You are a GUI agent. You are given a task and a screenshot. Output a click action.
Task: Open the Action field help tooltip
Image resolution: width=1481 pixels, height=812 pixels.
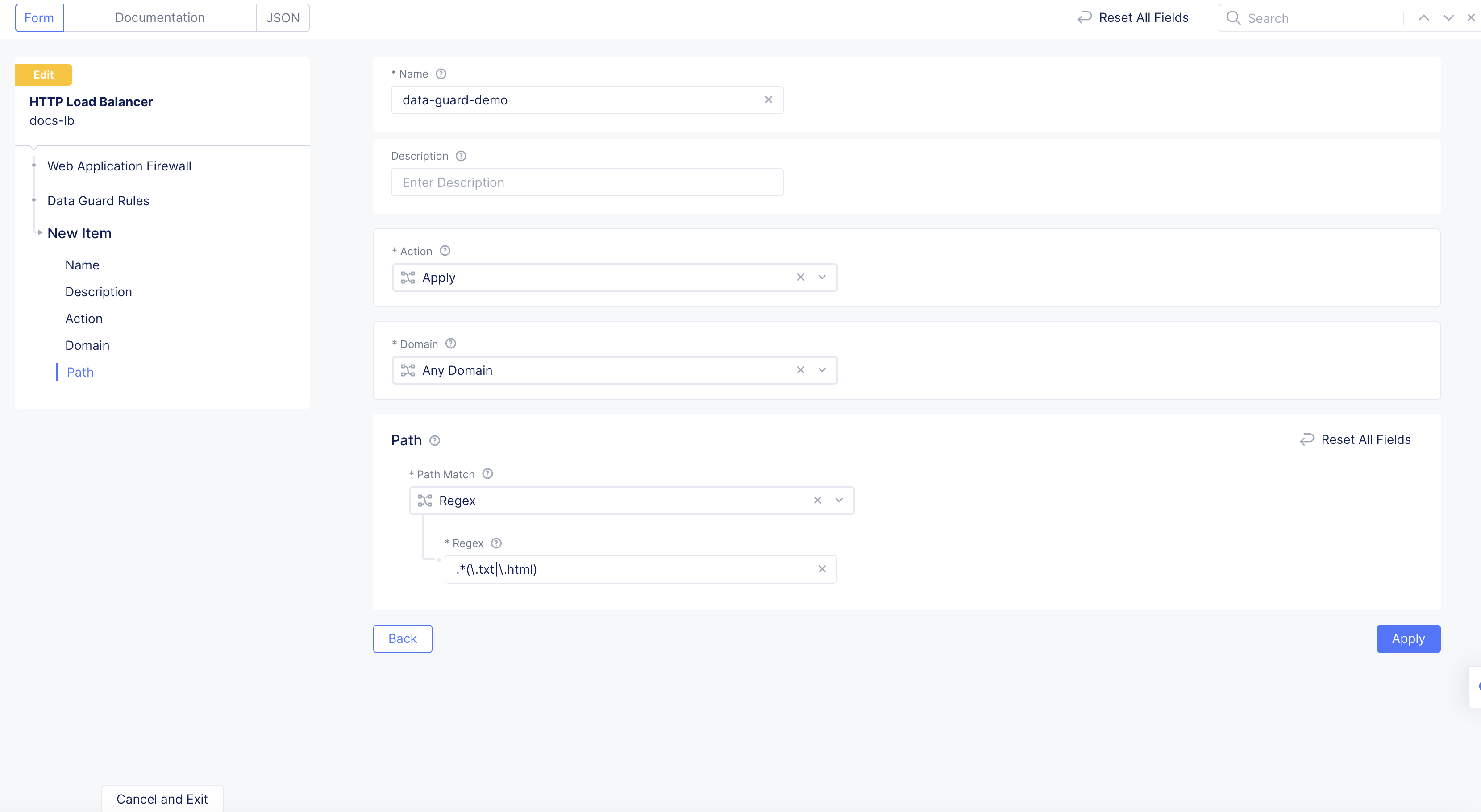[x=445, y=251]
